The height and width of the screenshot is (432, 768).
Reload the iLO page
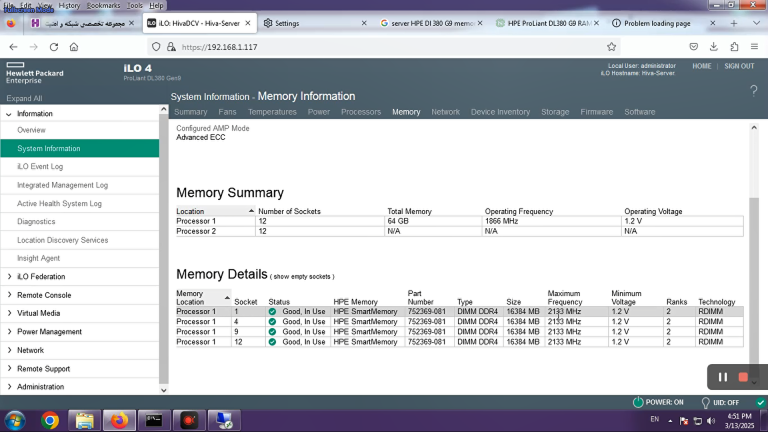coord(54,47)
